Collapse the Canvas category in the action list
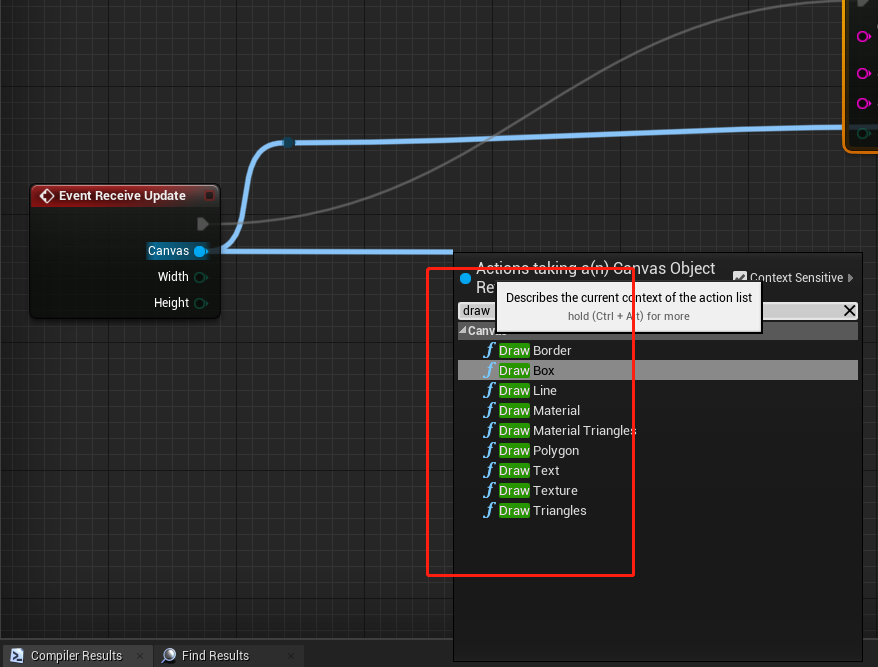Image resolution: width=878 pixels, height=667 pixels. coord(462,330)
